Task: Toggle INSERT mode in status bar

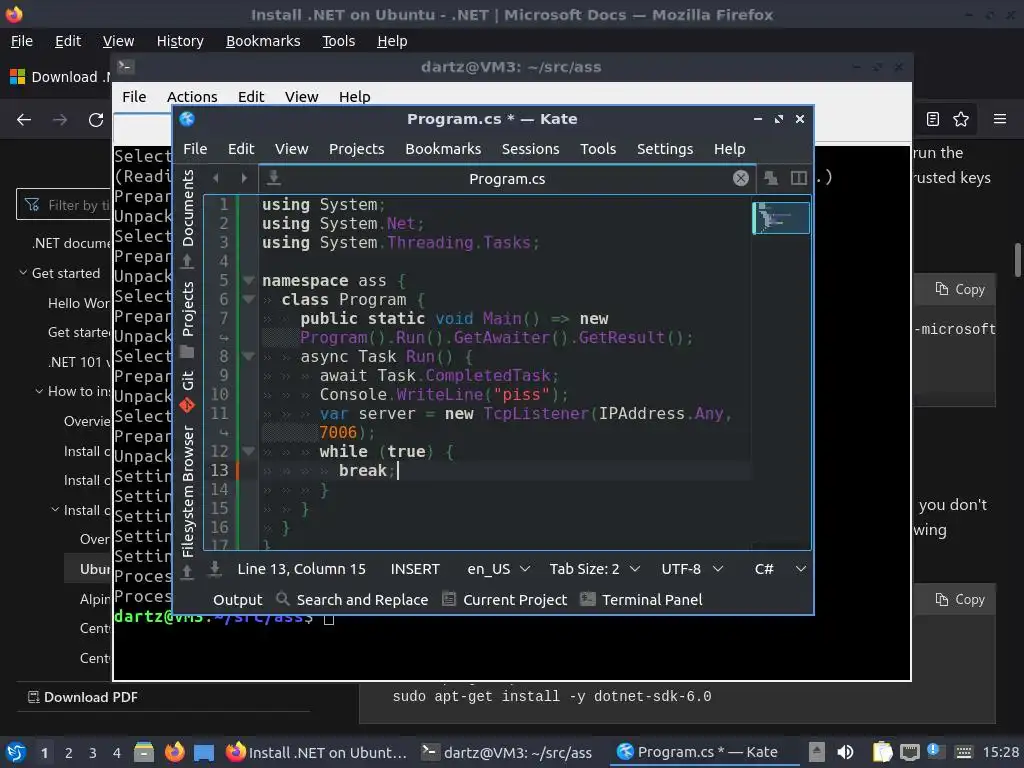Action: (x=415, y=569)
